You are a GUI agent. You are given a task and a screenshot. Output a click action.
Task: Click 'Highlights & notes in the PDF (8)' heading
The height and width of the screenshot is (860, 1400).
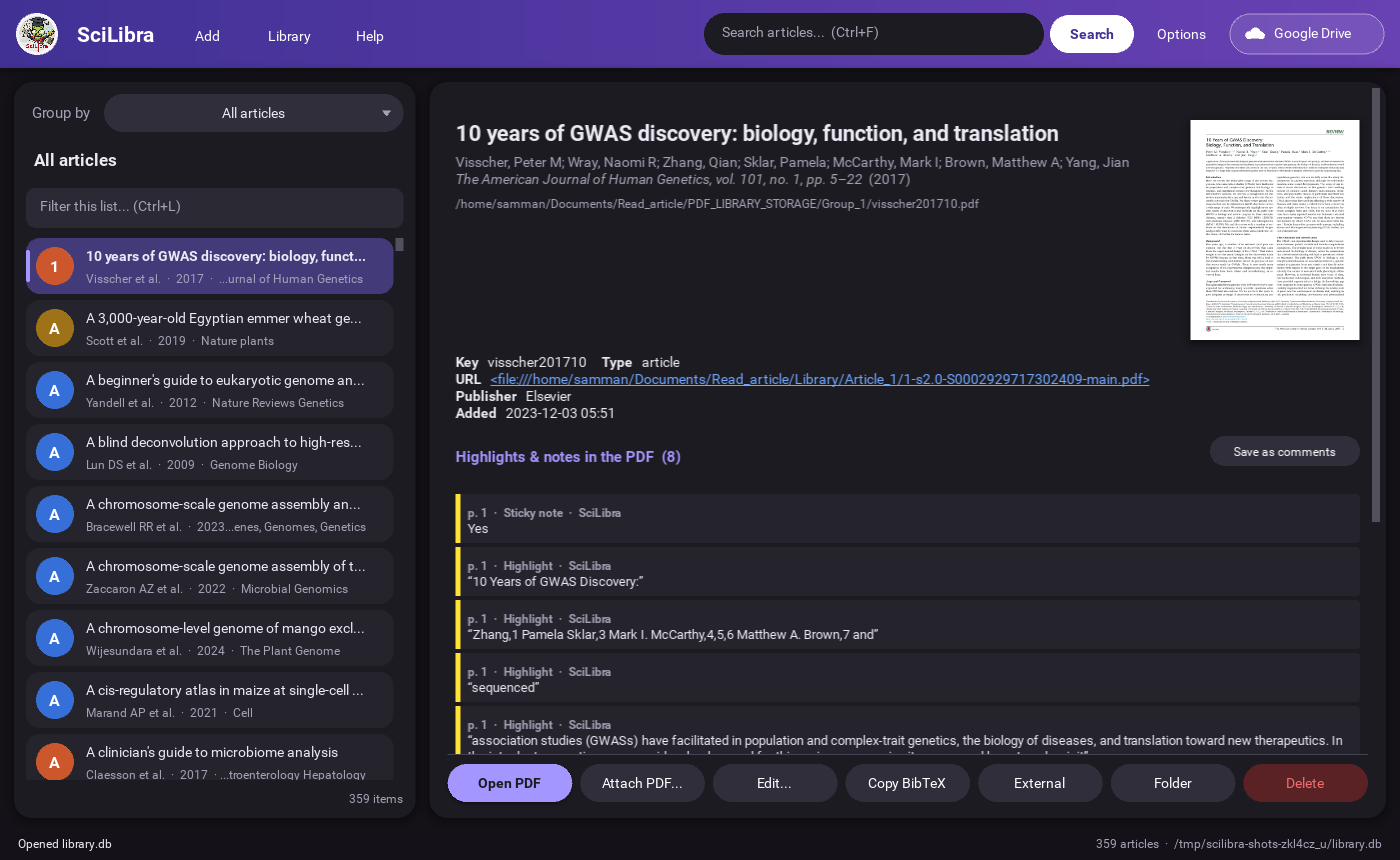tap(568, 457)
